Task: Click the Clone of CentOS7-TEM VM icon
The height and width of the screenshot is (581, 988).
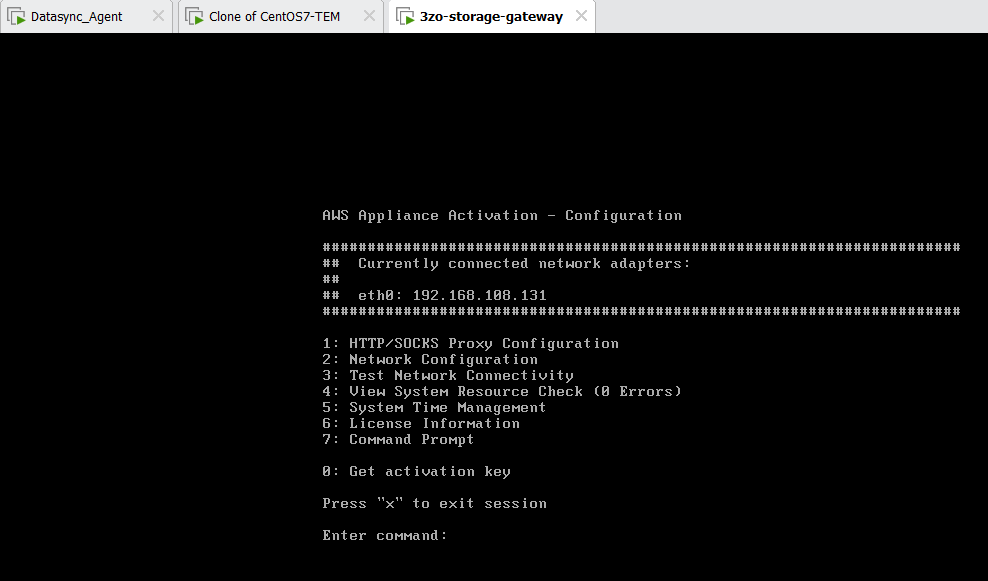Action: click(194, 16)
